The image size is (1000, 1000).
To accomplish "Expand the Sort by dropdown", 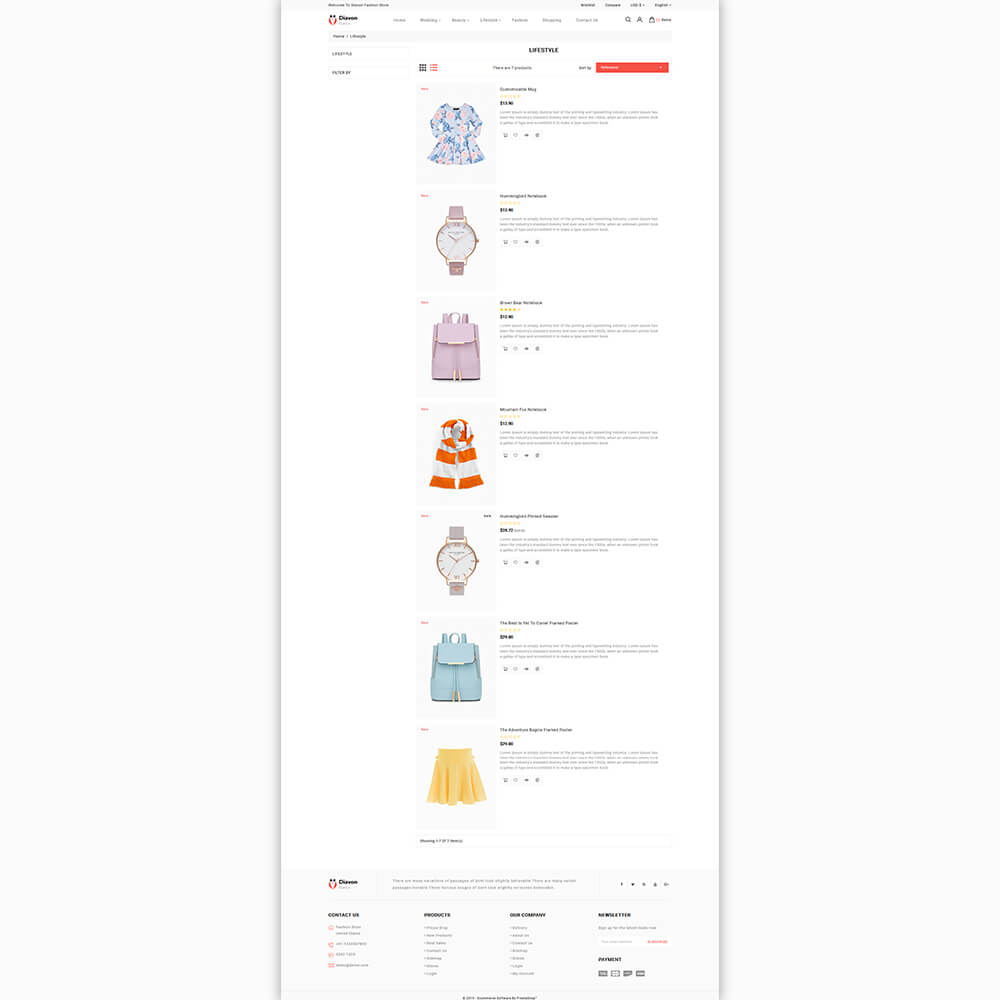I will 632,68.
